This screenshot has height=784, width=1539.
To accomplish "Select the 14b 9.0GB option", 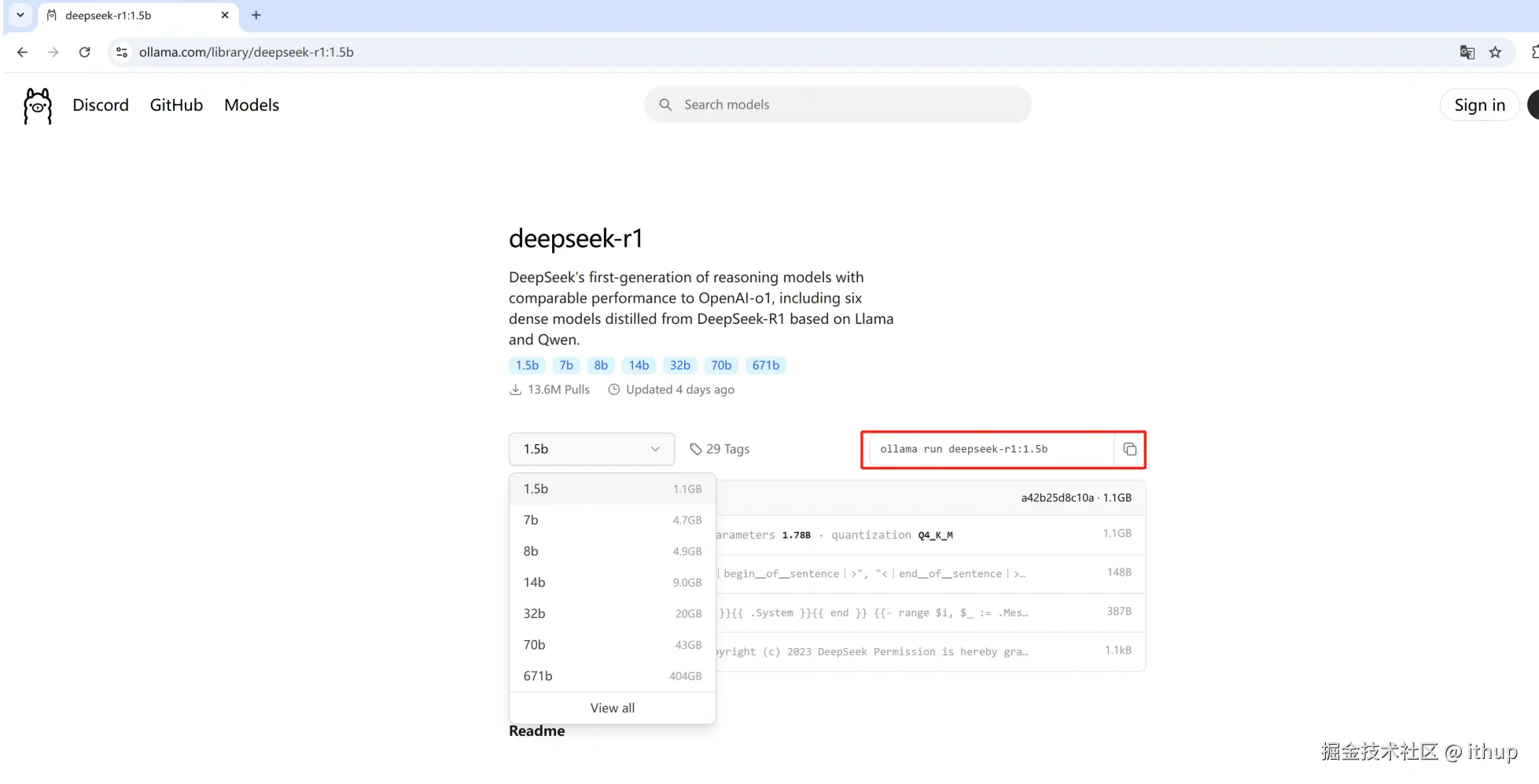I will click(613, 583).
